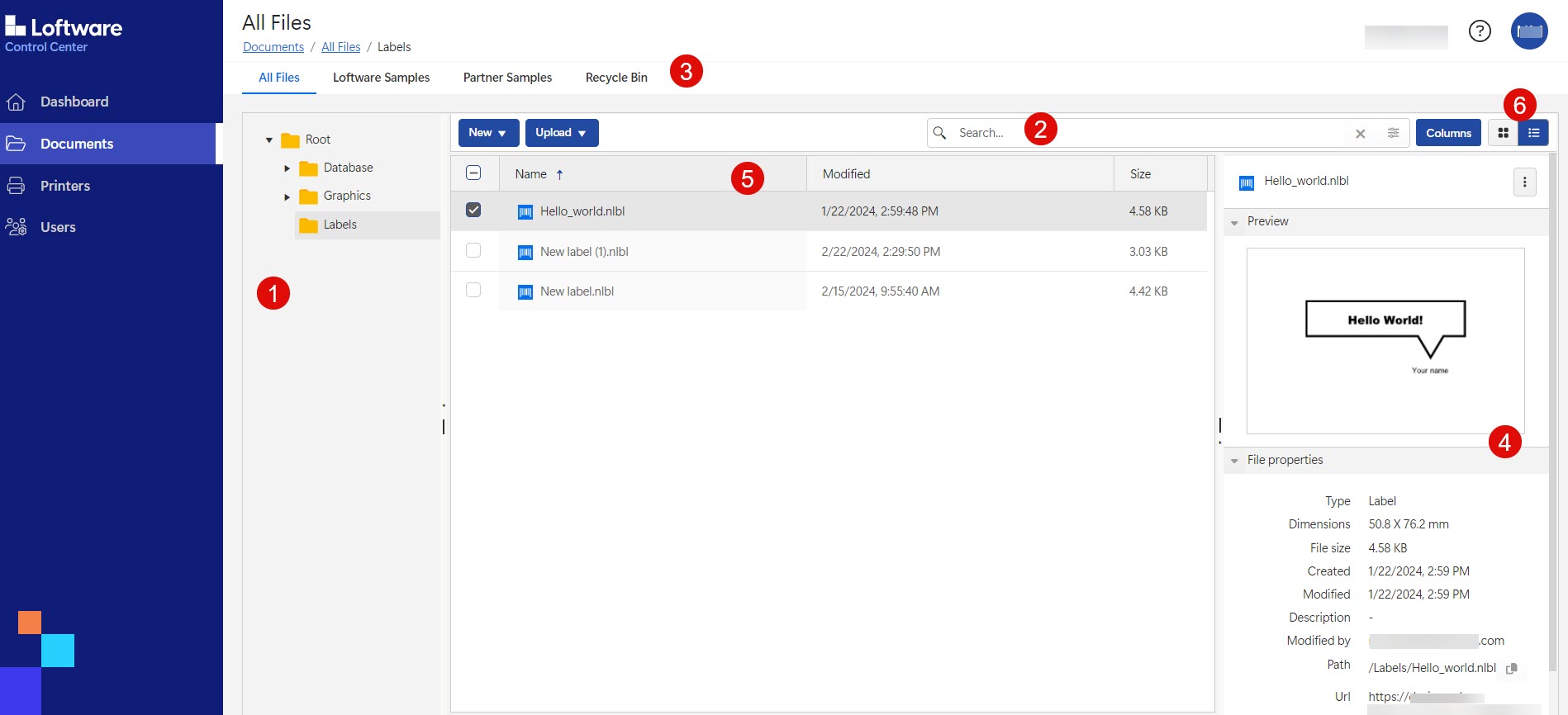Switch to grid view layout
Image resolution: width=1568 pixels, height=715 pixels.
pos(1503,133)
